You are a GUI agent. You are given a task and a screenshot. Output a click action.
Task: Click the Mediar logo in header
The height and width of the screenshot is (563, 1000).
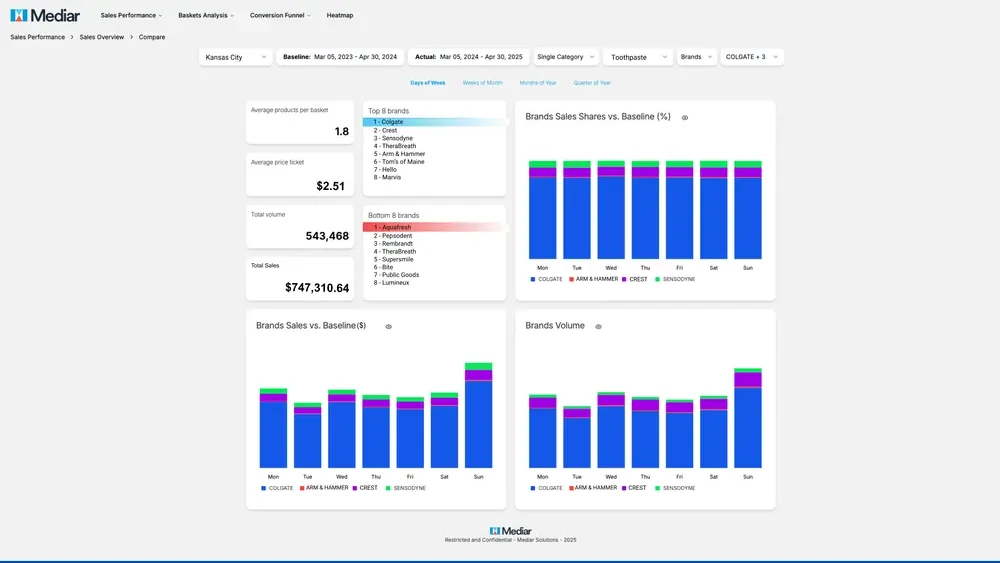(45, 15)
